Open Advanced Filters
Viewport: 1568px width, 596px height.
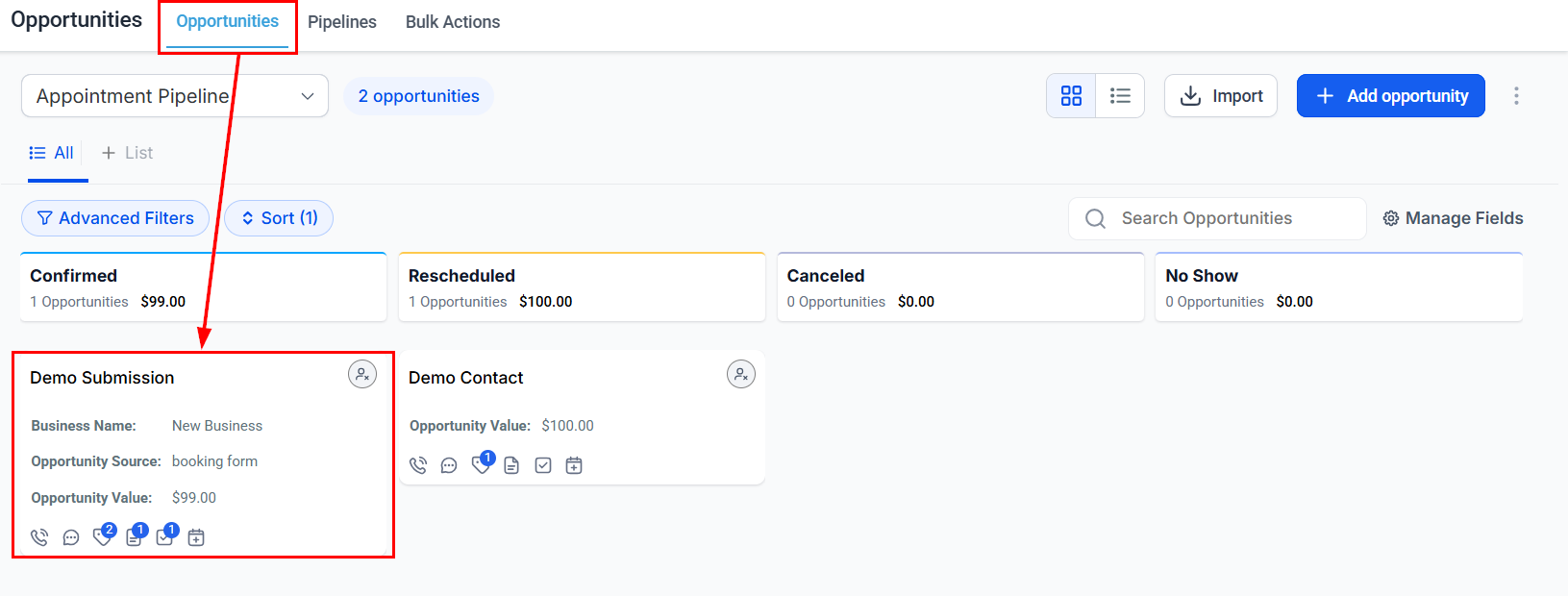(115, 218)
